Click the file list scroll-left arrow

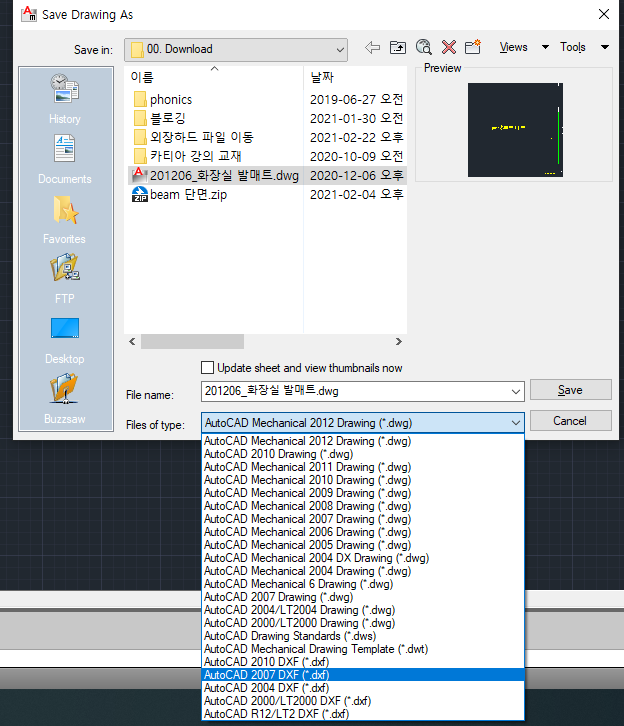point(132,342)
